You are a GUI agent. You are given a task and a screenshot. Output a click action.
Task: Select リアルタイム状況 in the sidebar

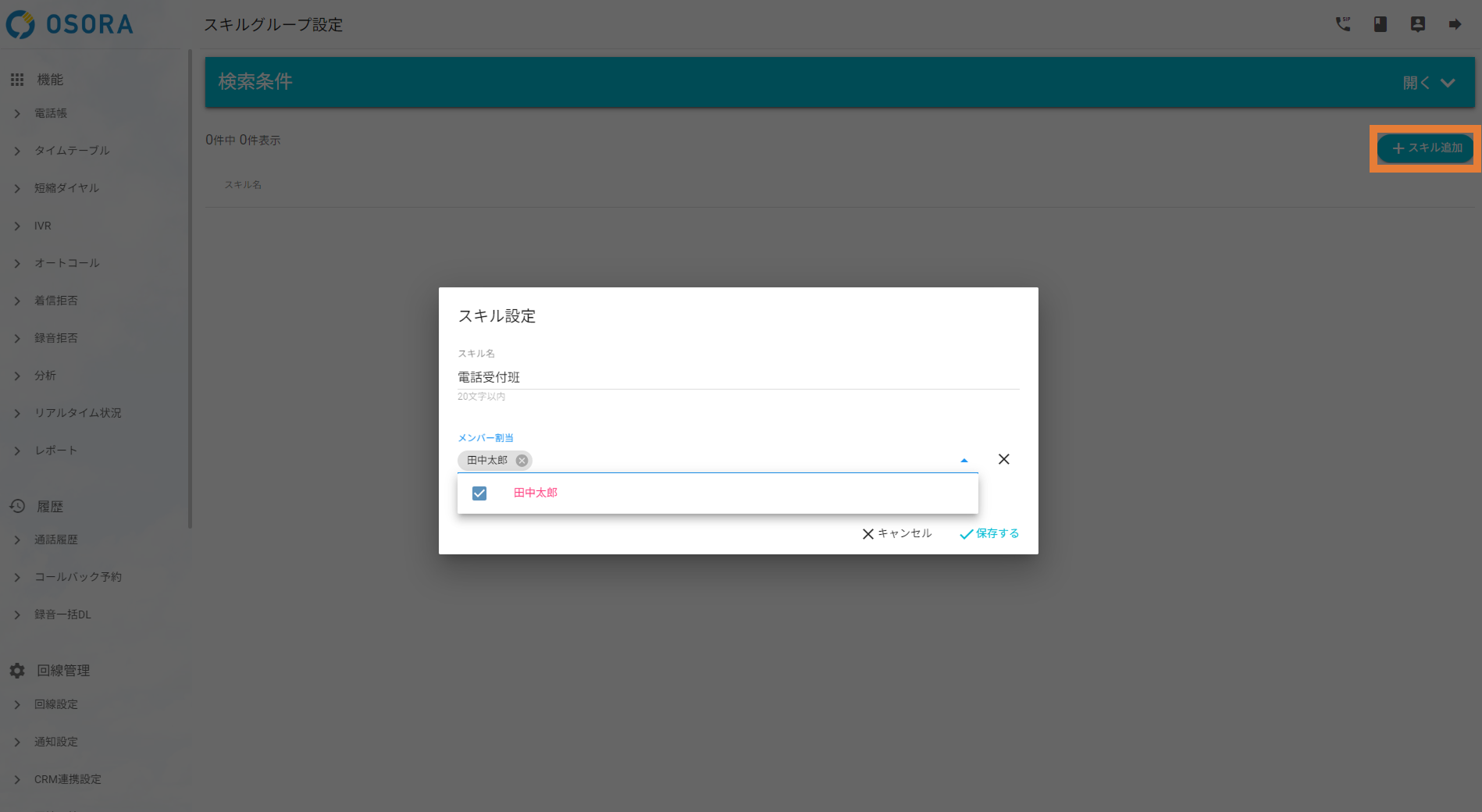(78, 413)
